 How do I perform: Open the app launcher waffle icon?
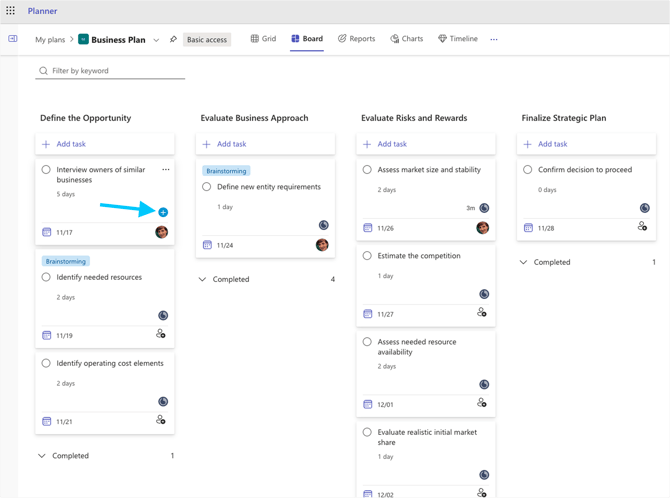tap(11, 11)
